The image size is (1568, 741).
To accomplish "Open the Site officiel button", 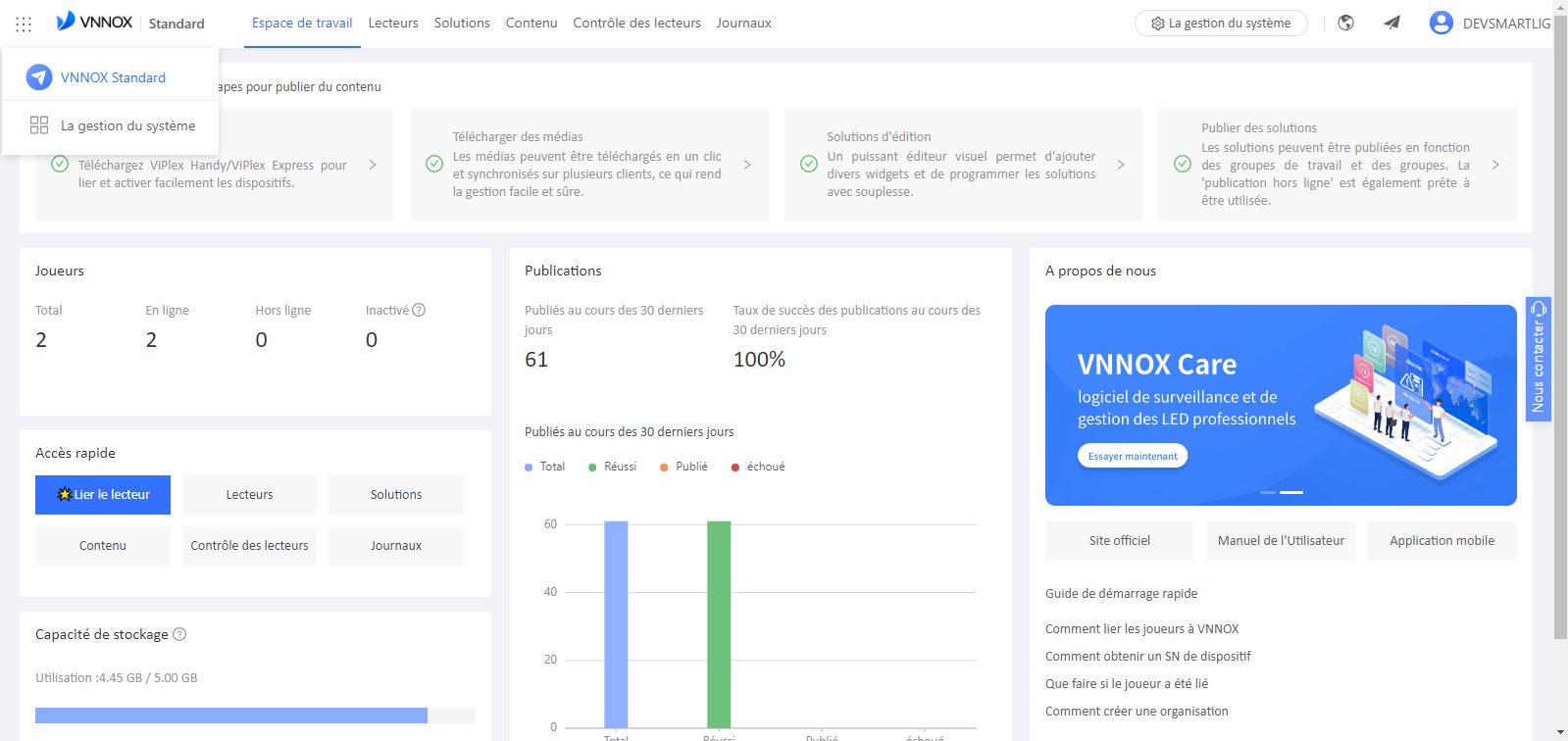I will [1120, 541].
